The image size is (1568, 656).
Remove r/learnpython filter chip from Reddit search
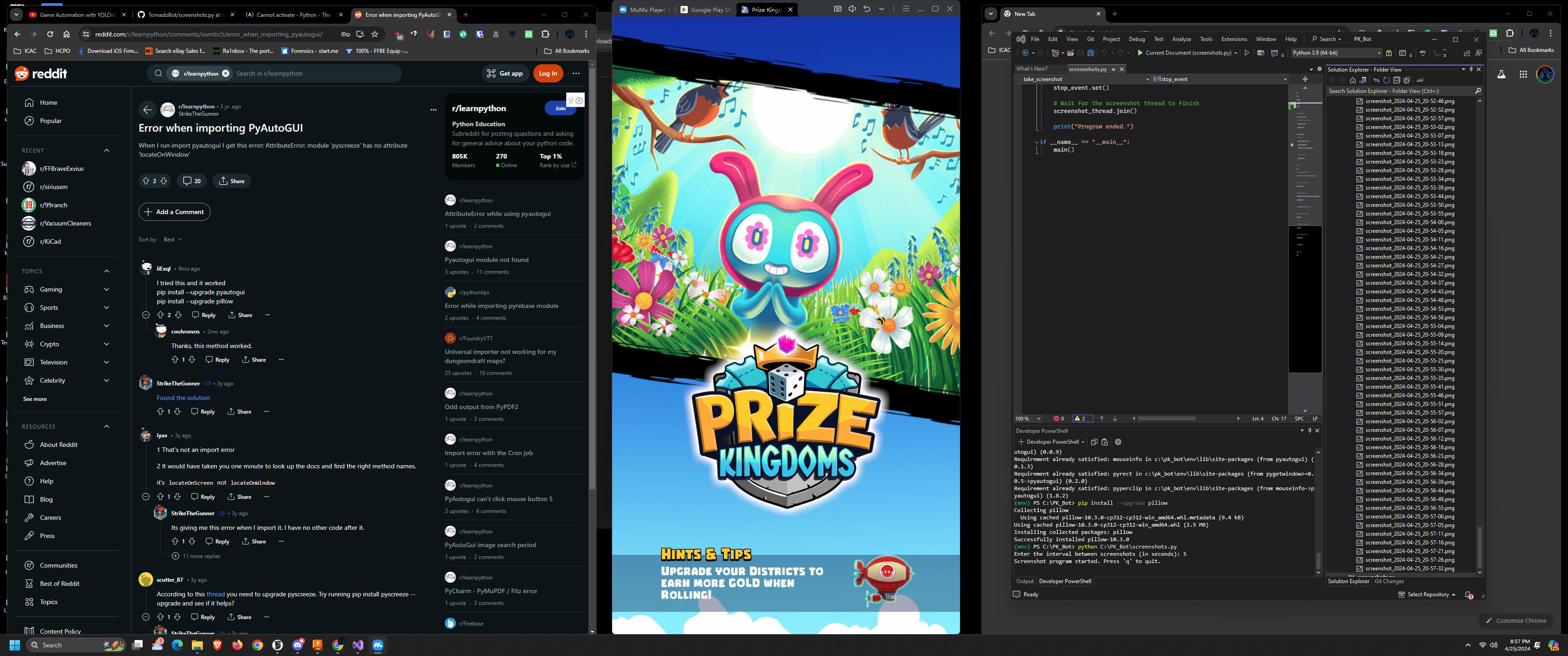pyautogui.click(x=226, y=74)
